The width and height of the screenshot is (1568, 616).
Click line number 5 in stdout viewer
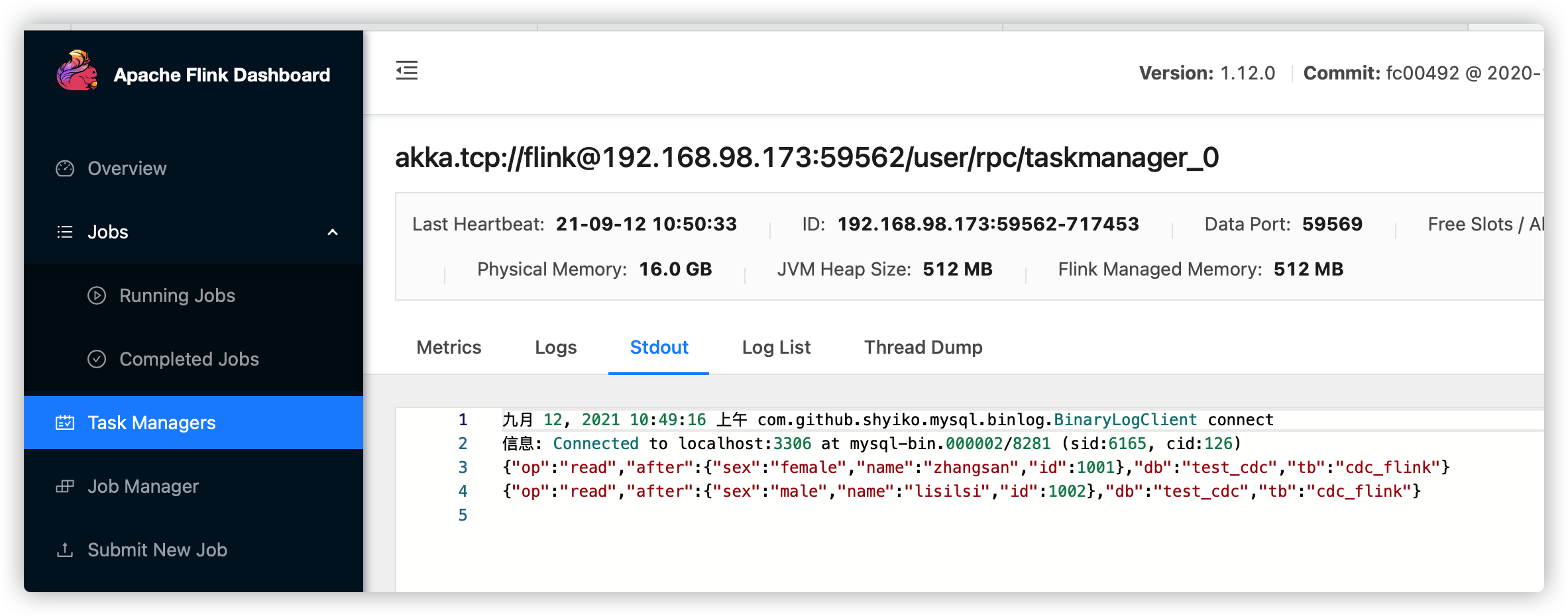(x=463, y=515)
